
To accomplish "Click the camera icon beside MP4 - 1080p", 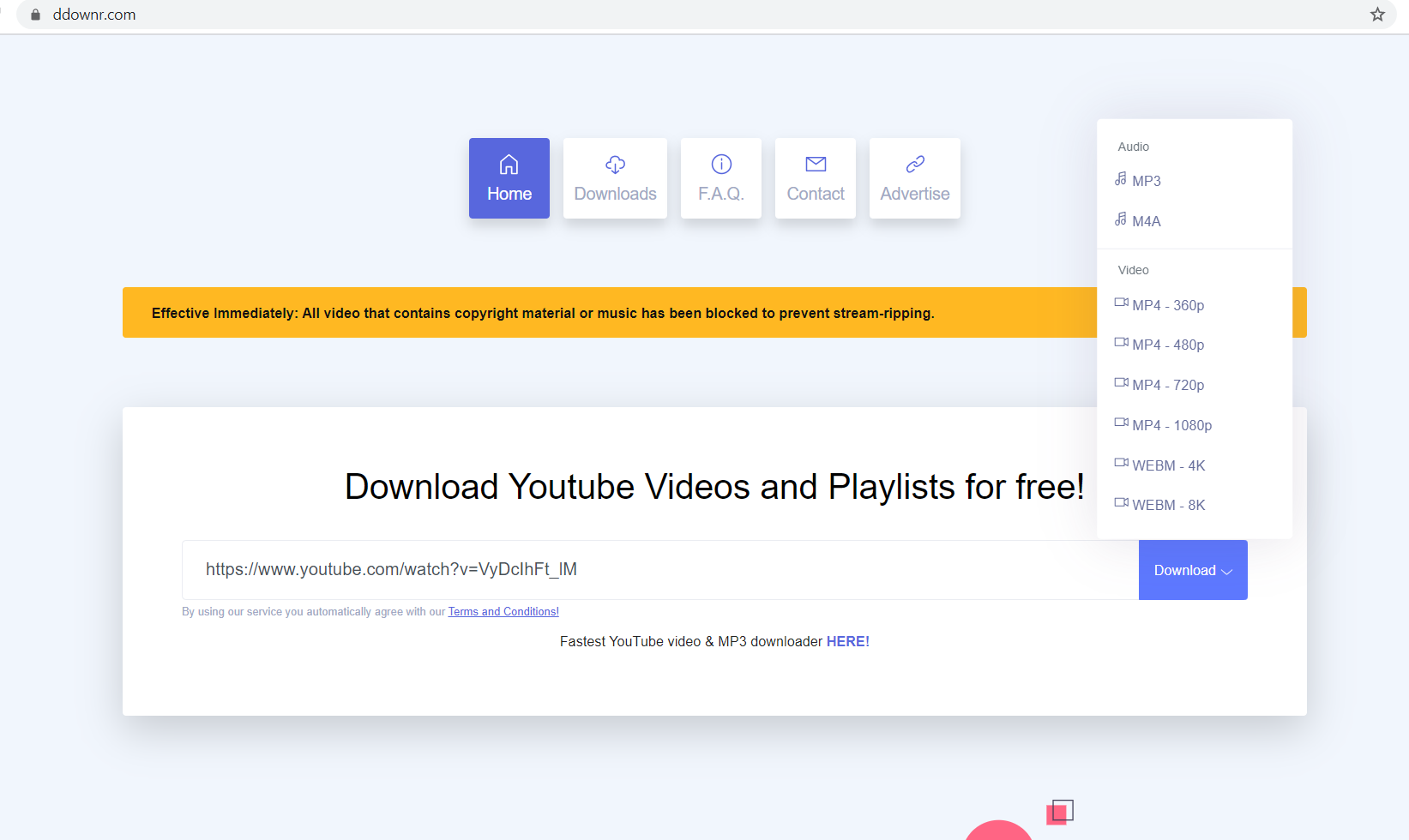I will pos(1121,423).
